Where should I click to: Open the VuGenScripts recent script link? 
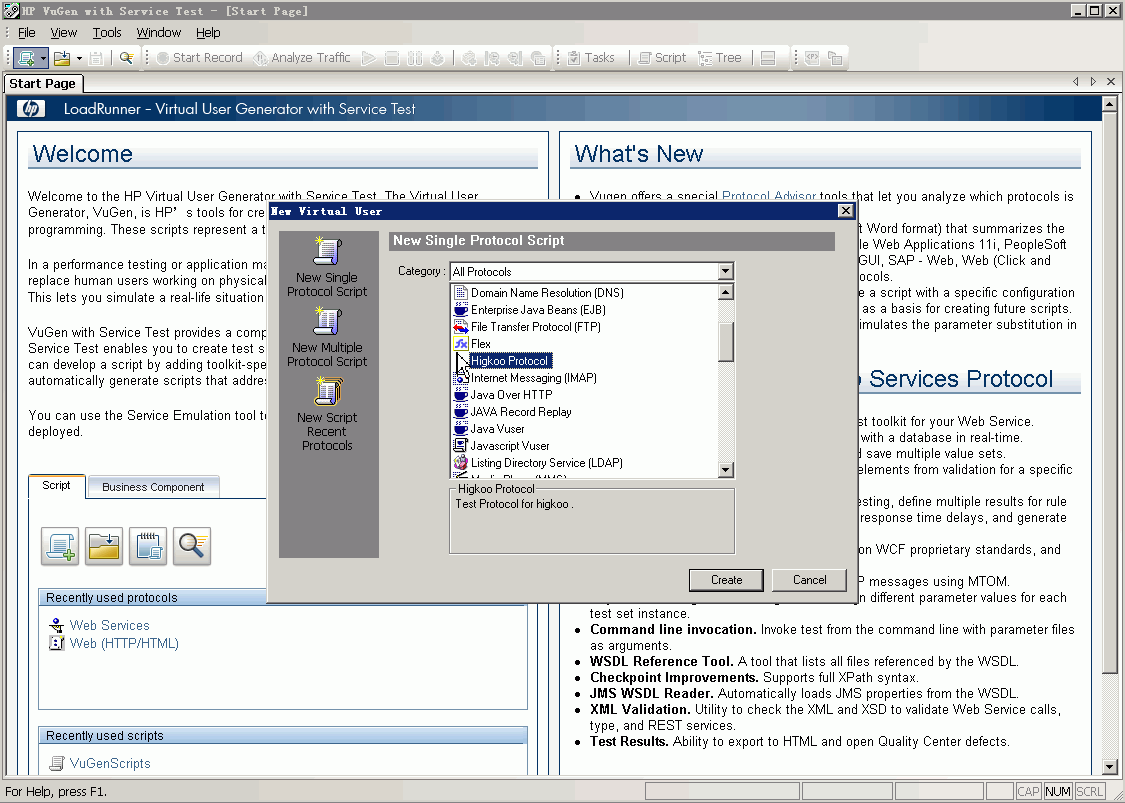coord(110,764)
